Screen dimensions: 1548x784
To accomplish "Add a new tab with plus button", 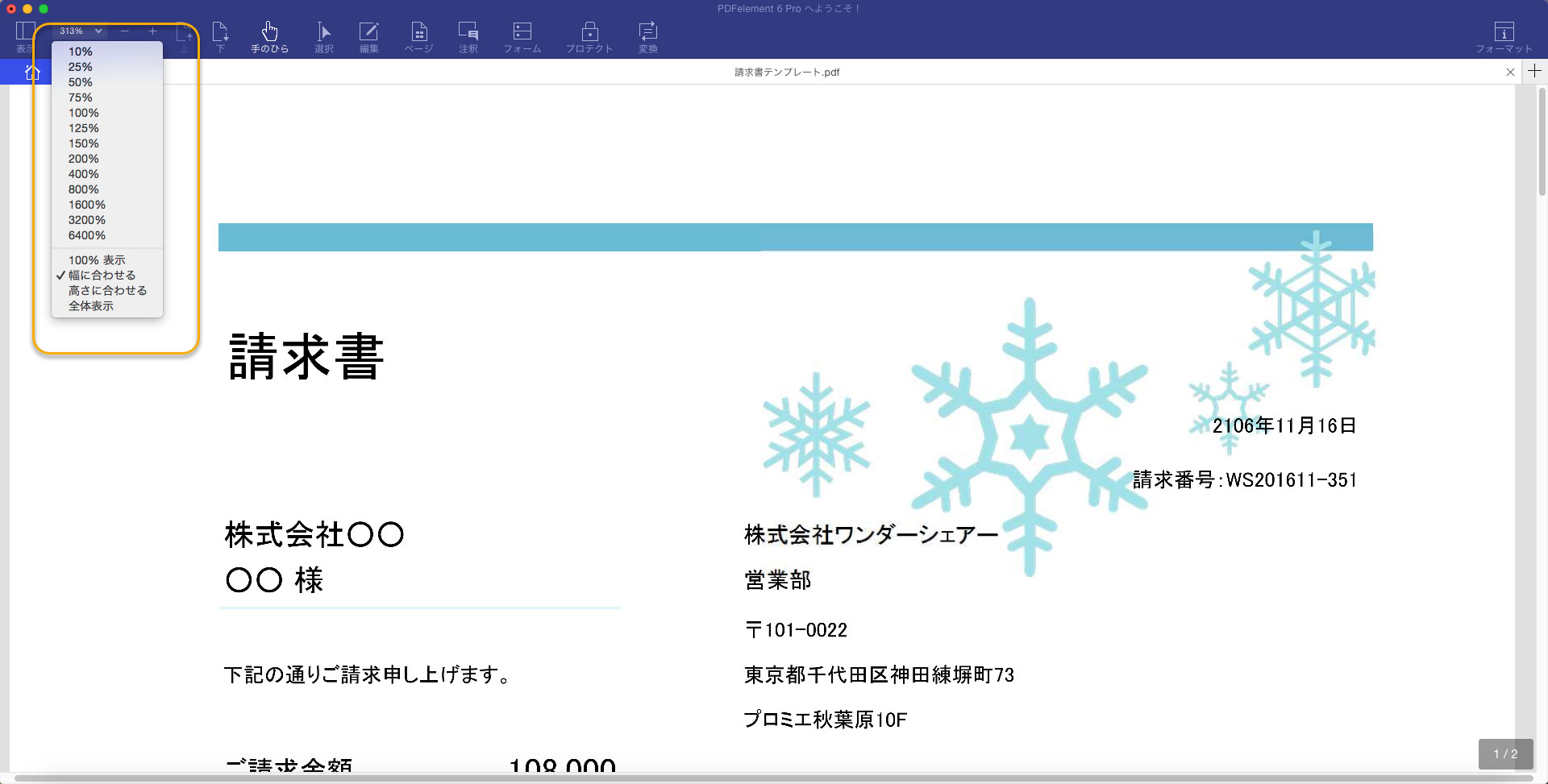I will tap(1534, 71).
